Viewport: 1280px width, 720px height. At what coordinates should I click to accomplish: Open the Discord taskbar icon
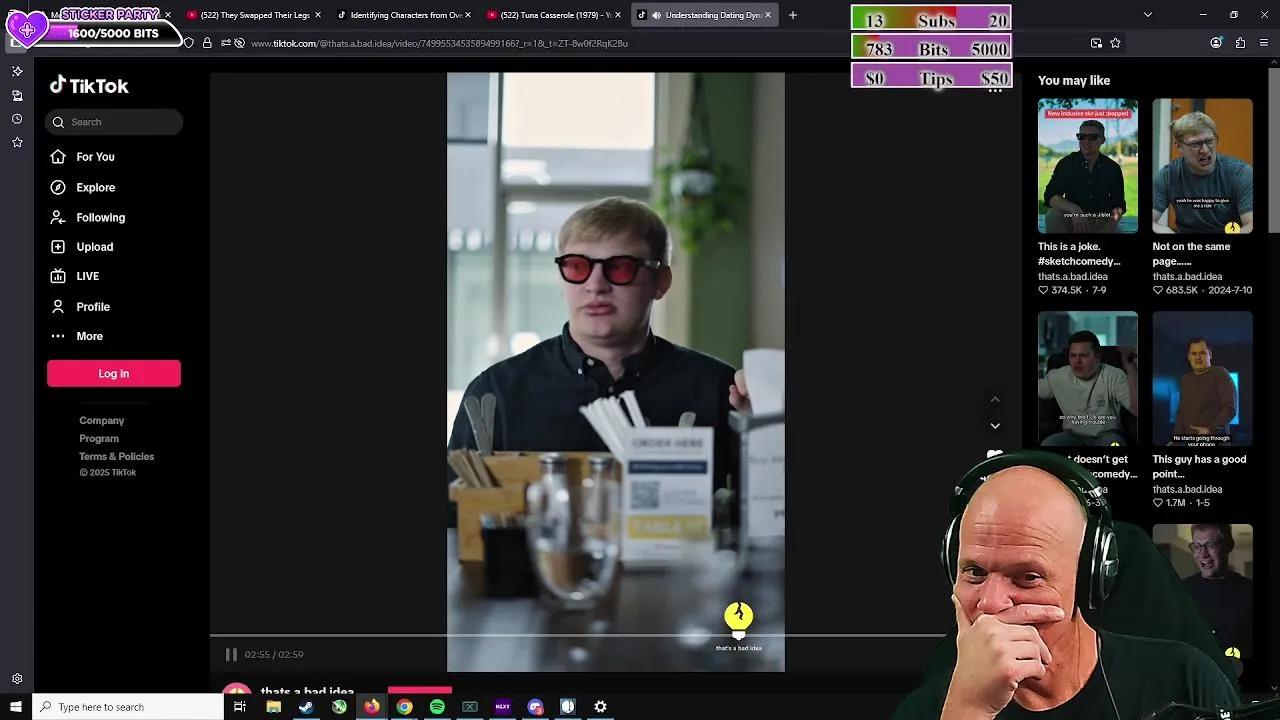click(x=535, y=707)
